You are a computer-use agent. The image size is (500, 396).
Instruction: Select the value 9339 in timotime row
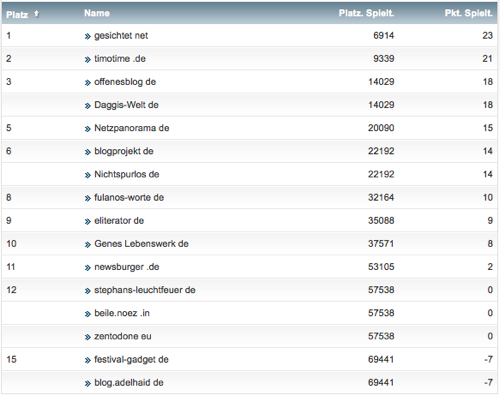(384, 59)
